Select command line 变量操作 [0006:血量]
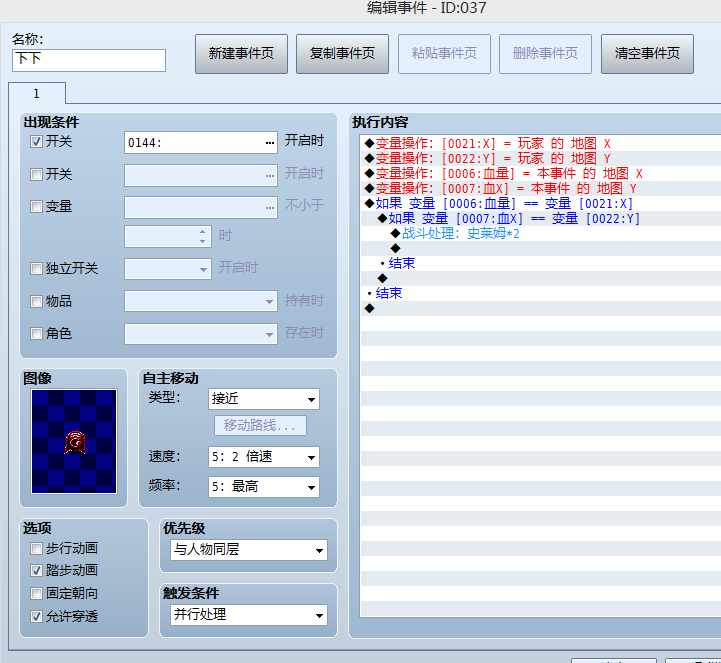This screenshot has width=721, height=663. tap(540, 173)
